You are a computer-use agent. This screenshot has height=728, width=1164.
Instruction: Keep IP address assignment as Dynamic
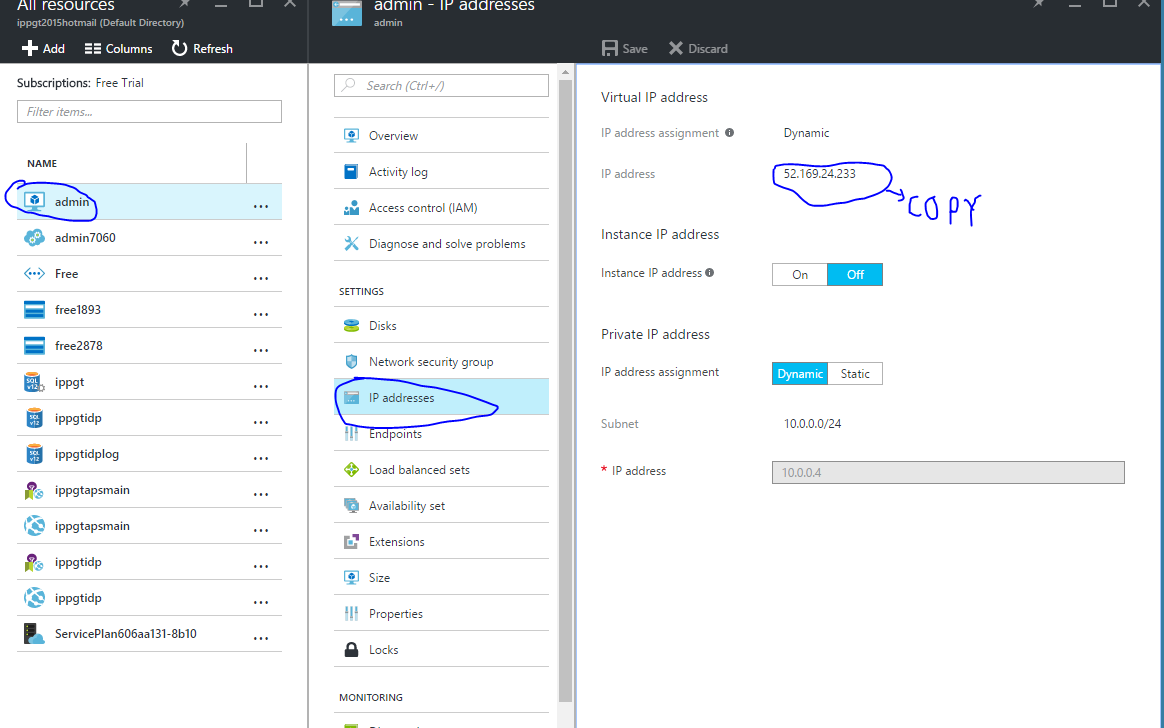point(799,373)
